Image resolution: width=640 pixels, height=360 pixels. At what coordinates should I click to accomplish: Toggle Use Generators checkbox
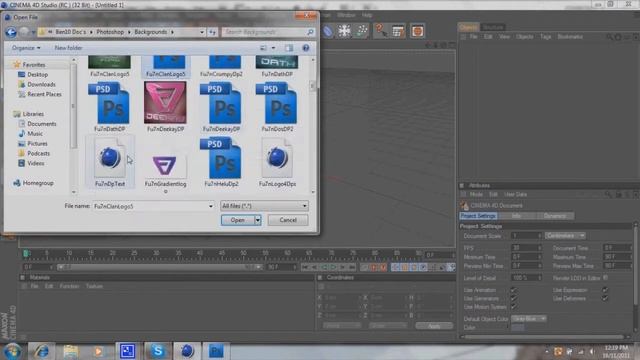pos(513,298)
